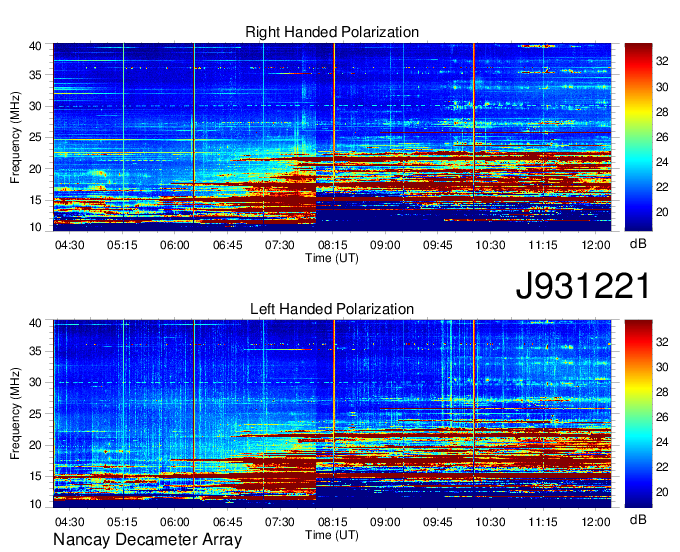Click the 06:45 time tick under Right Handed plot

(x=227, y=245)
